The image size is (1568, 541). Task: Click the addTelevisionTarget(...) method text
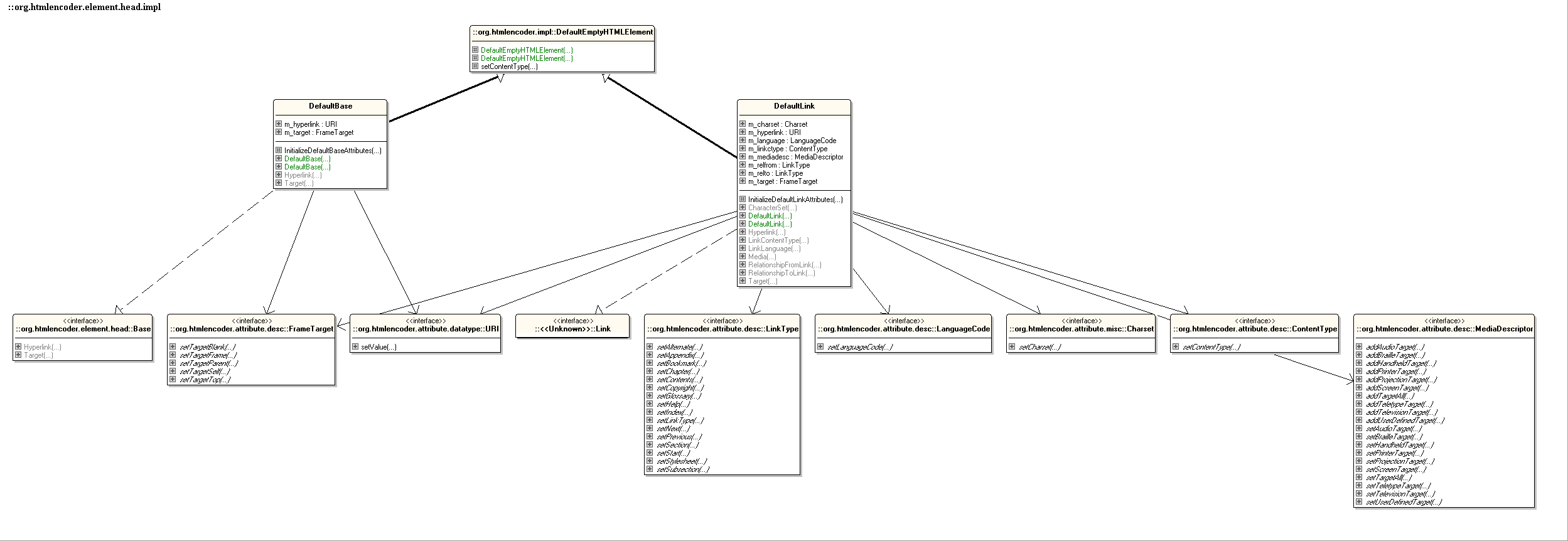point(1401,412)
